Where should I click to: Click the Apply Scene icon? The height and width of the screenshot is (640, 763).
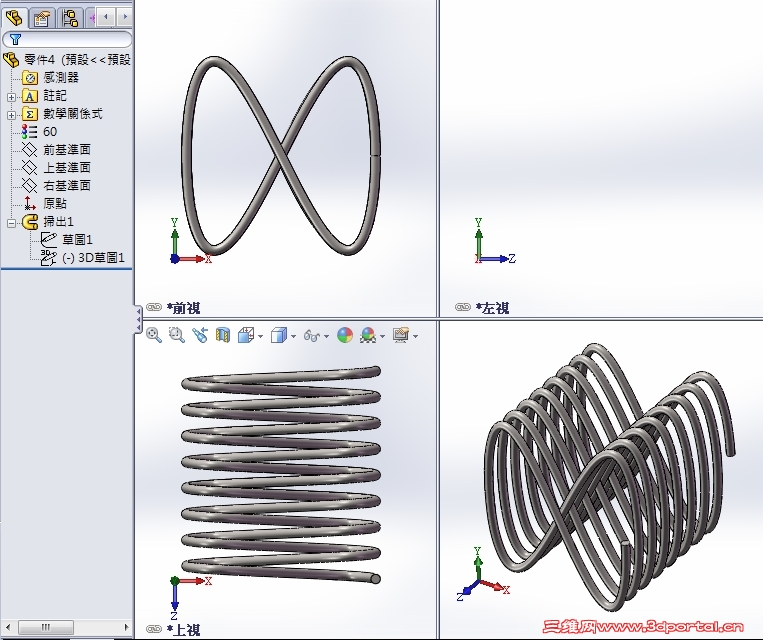368,335
